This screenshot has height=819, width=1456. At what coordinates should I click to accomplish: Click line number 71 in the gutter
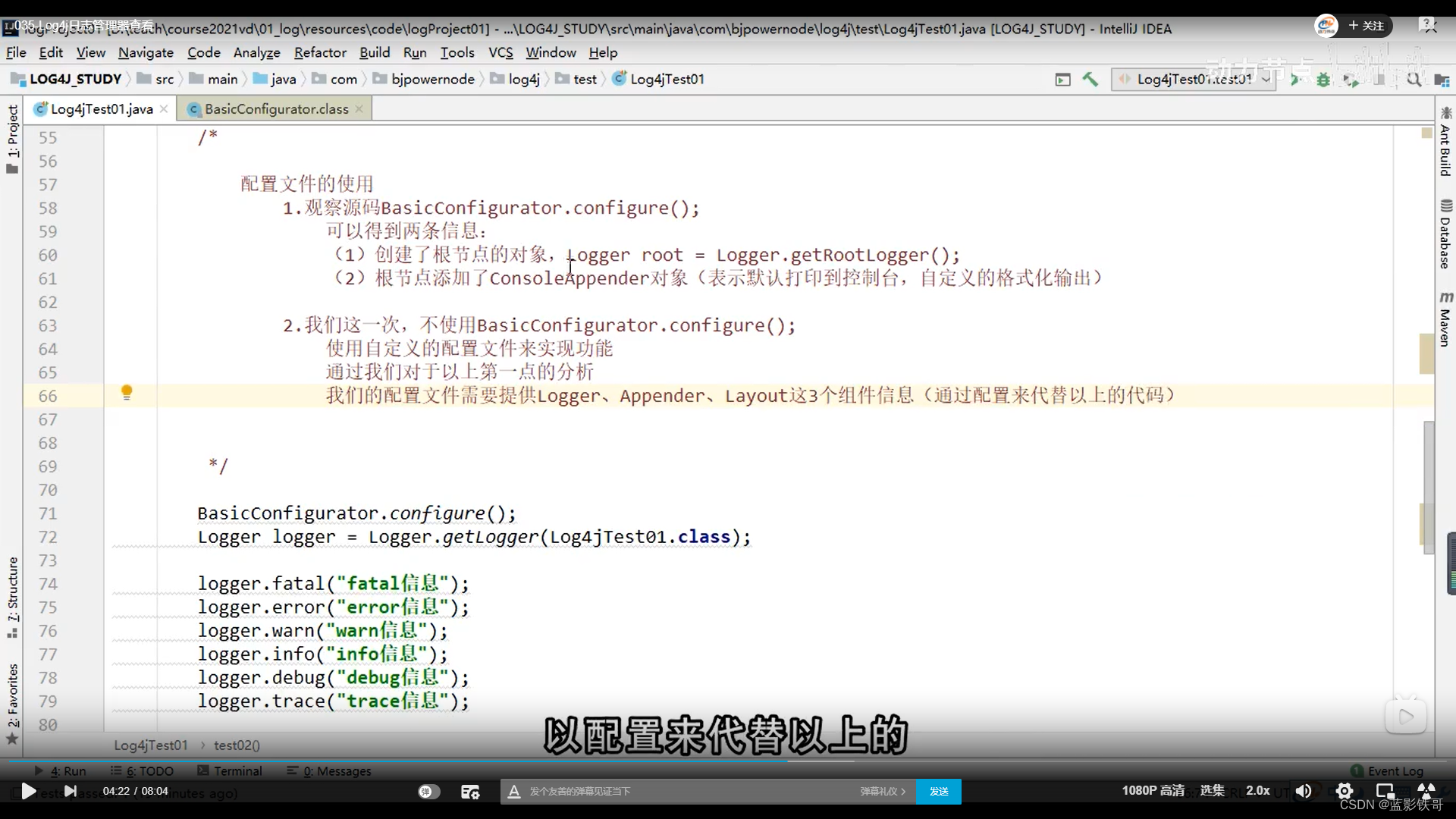click(48, 513)
